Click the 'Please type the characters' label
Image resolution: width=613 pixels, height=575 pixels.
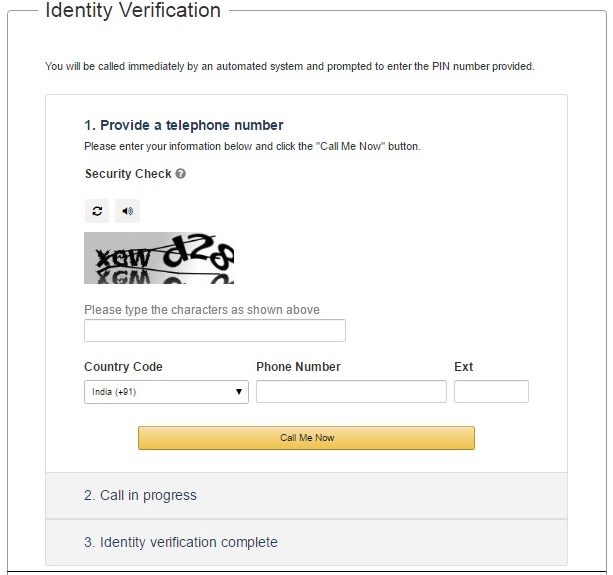(202, 310)
